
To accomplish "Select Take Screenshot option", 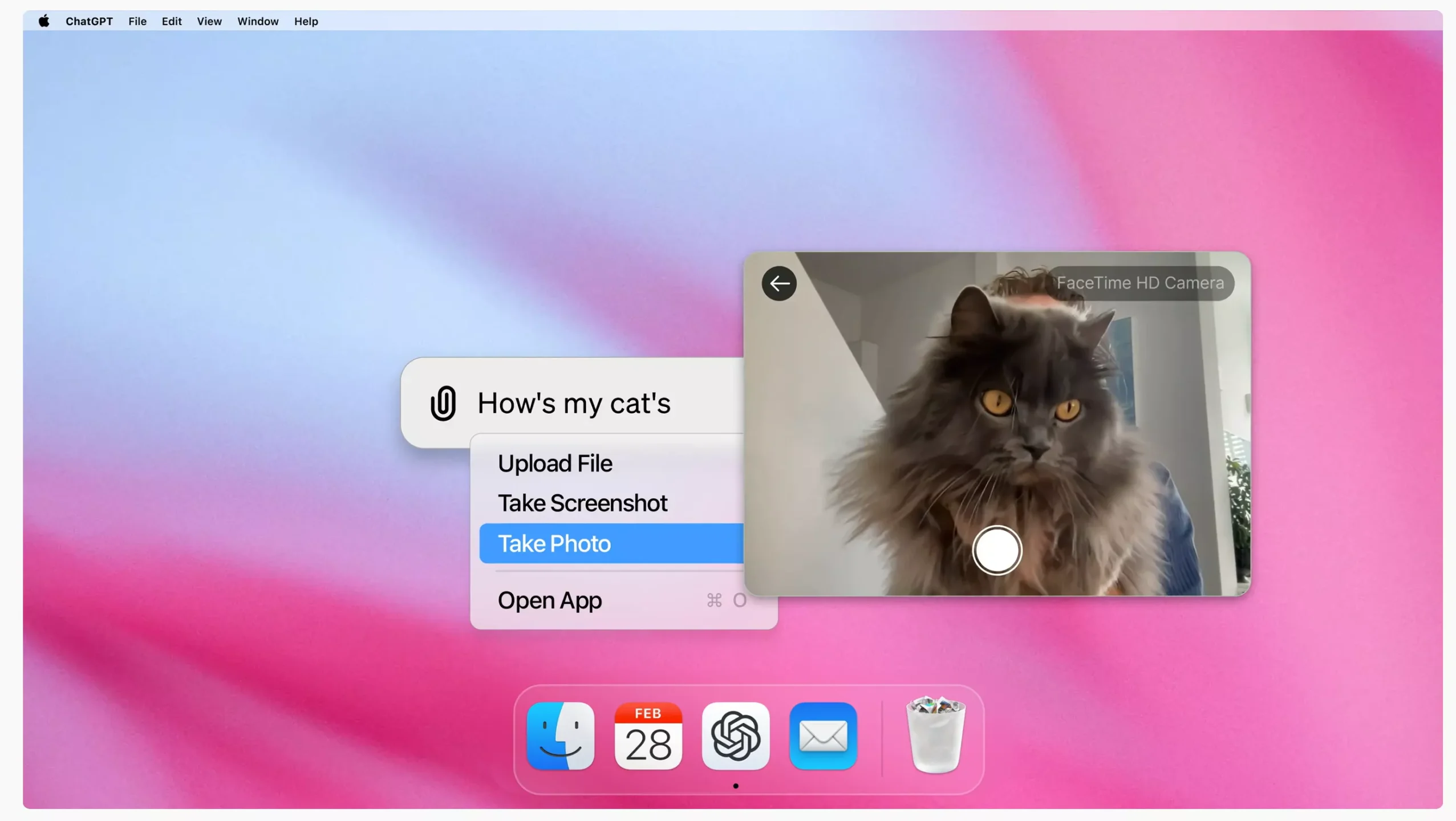I will [582, 503].
